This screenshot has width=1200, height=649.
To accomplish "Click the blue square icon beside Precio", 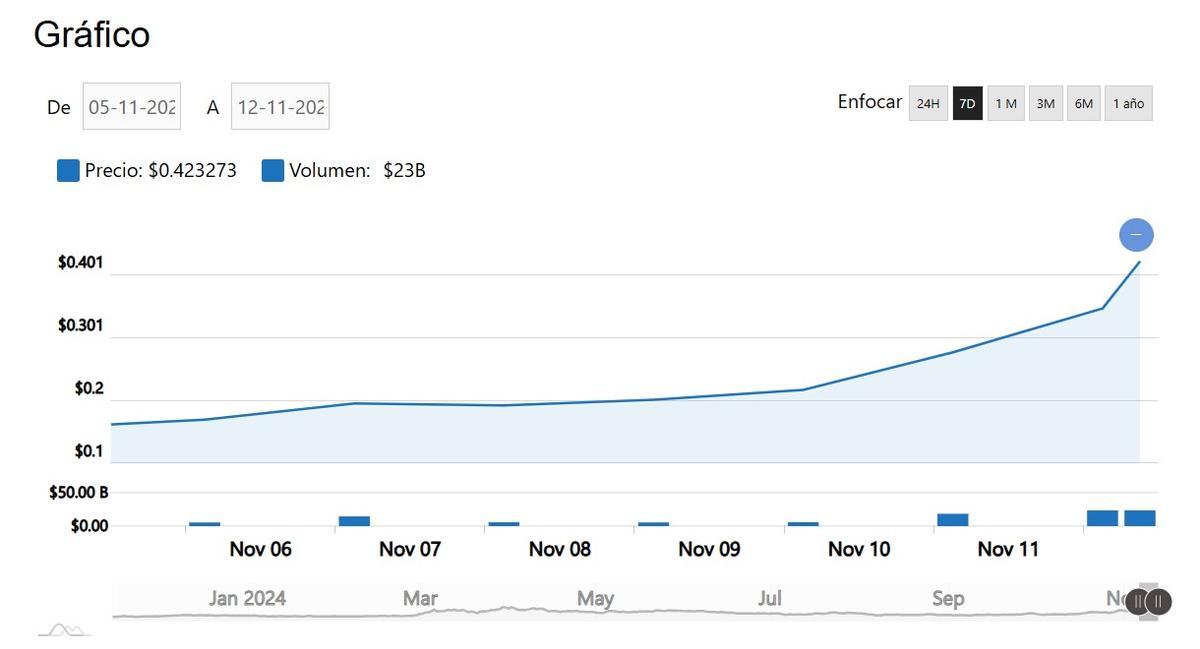I will tap(66, 169).
